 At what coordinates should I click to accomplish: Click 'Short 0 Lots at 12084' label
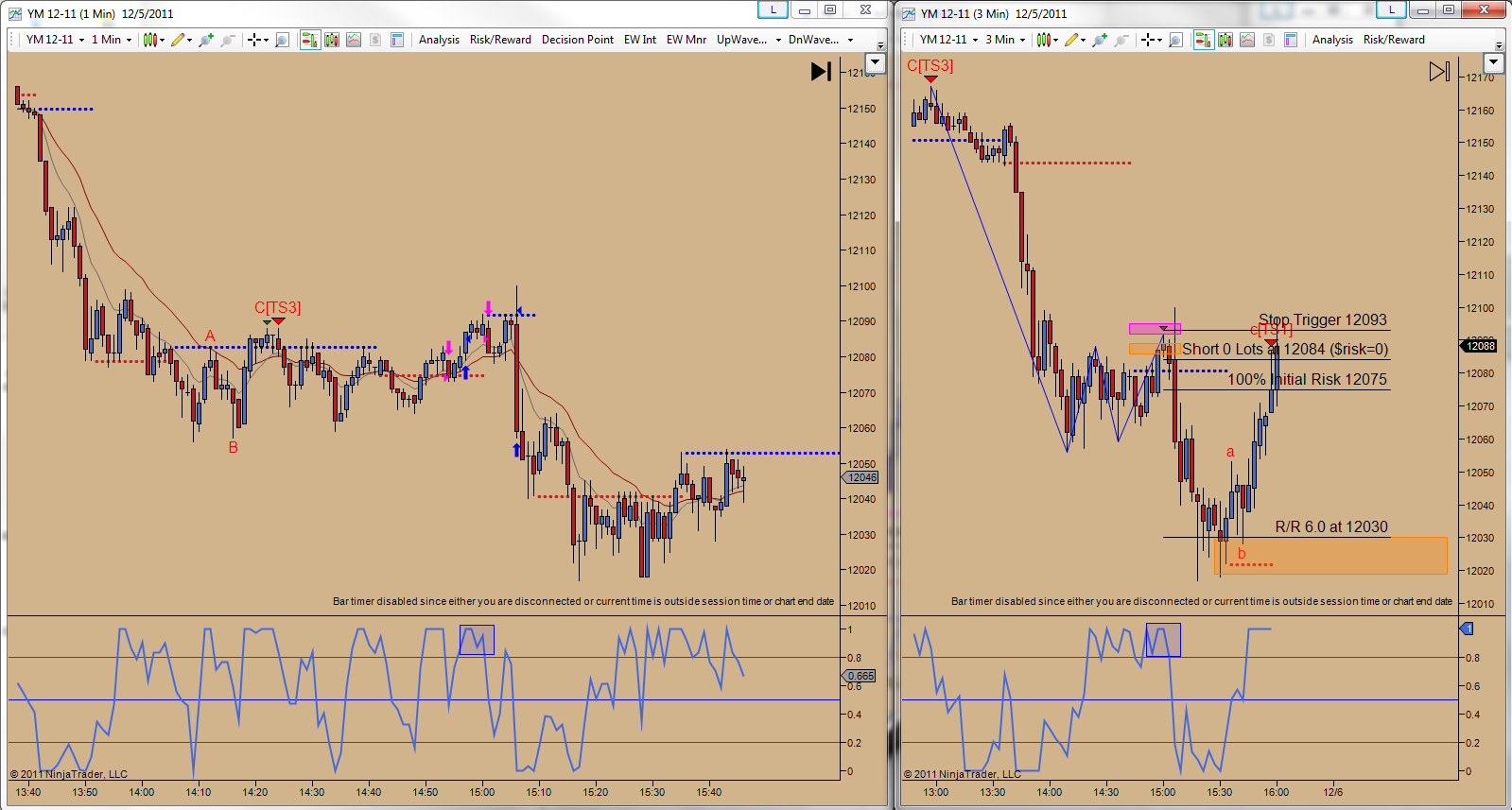[1285, 349]
